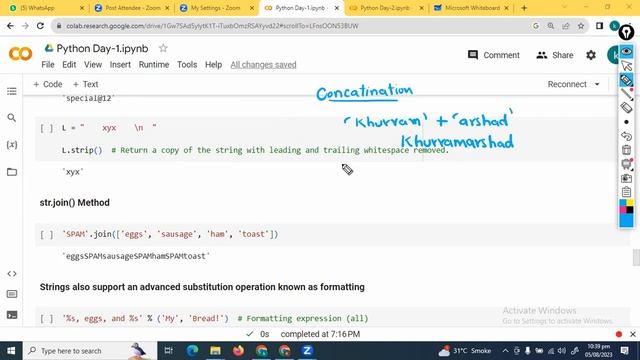This screenshot has height=360, width=640.
Task: Click the Reconnect button
Action: (x=567, y=84)
